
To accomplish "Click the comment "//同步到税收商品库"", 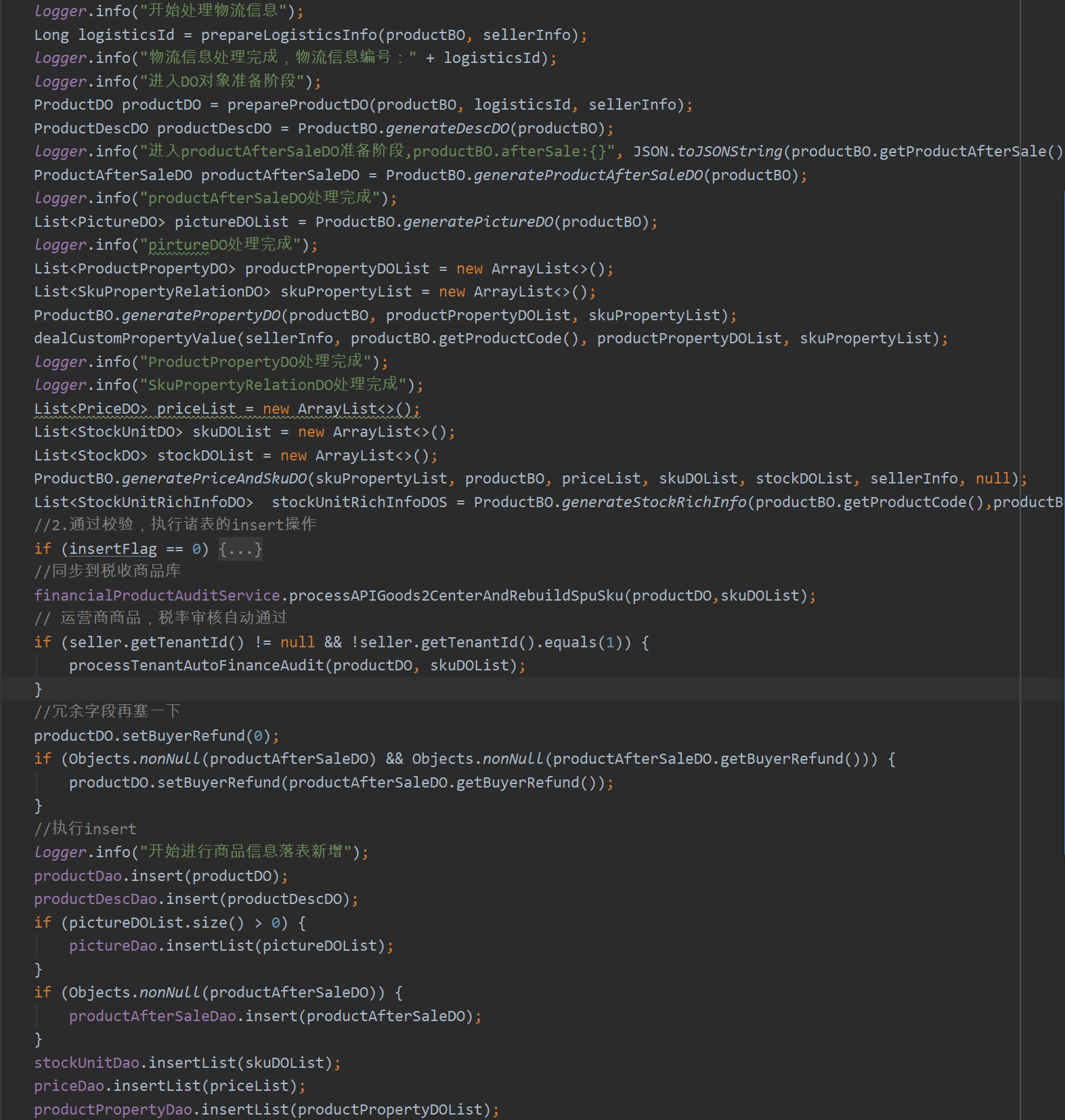I will 108,572.
